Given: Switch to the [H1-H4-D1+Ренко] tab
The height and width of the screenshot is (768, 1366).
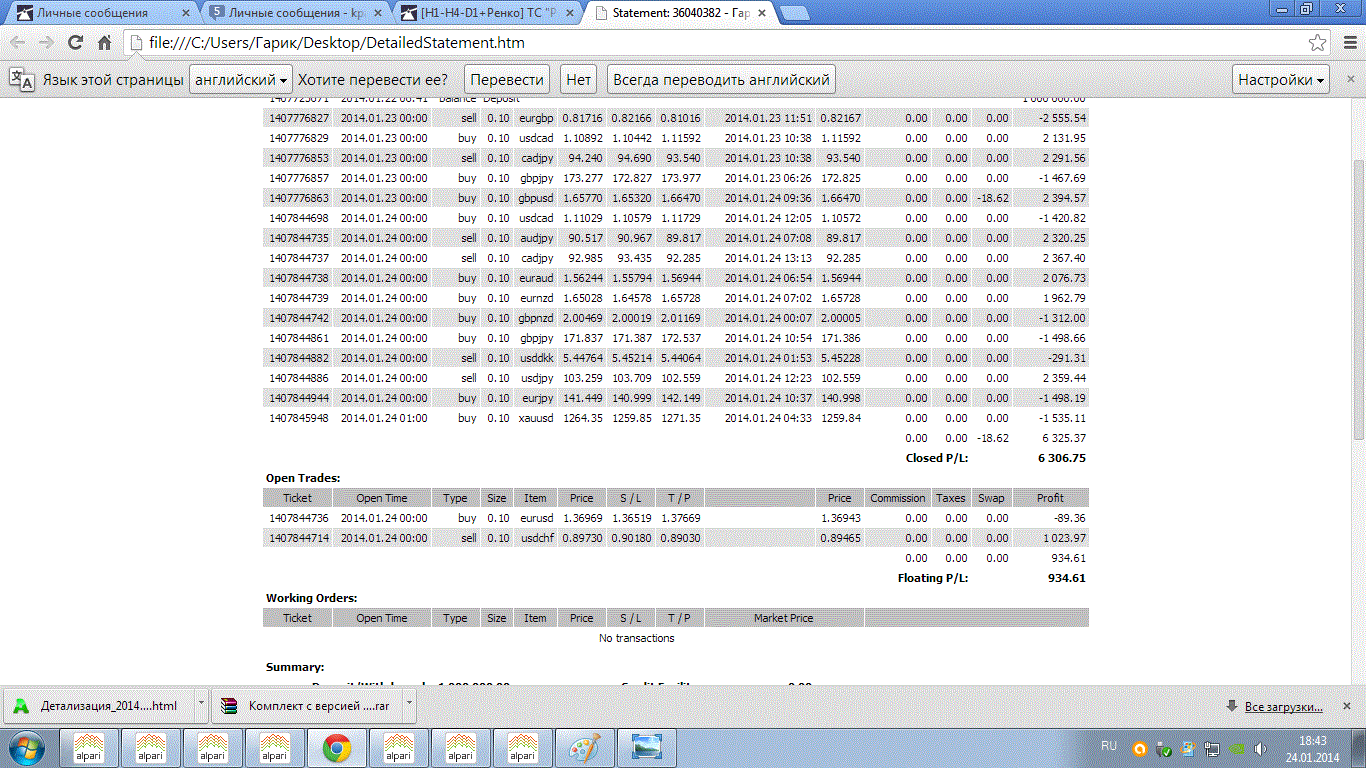Looking at the screenshot, I should (x=487, y=13).
